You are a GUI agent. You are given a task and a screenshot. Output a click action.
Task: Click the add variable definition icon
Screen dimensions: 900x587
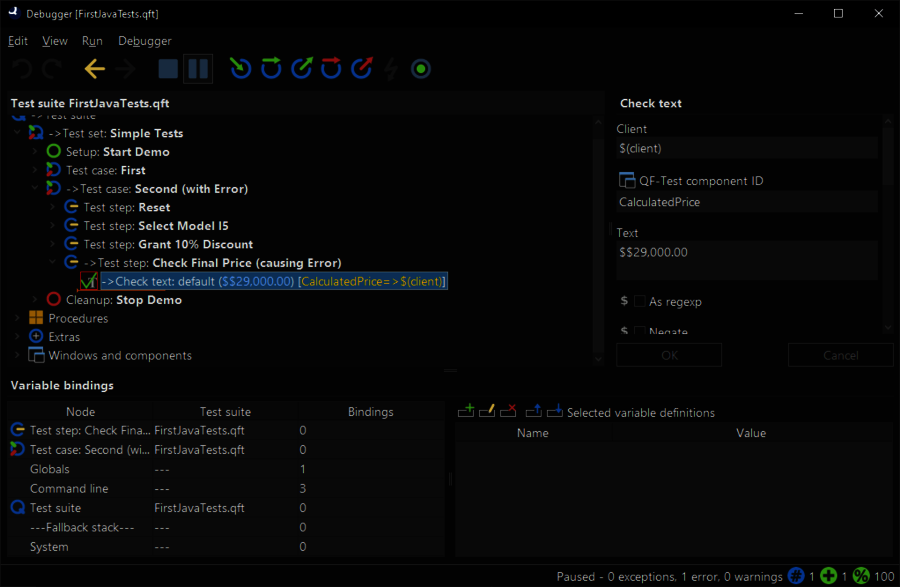466,411
